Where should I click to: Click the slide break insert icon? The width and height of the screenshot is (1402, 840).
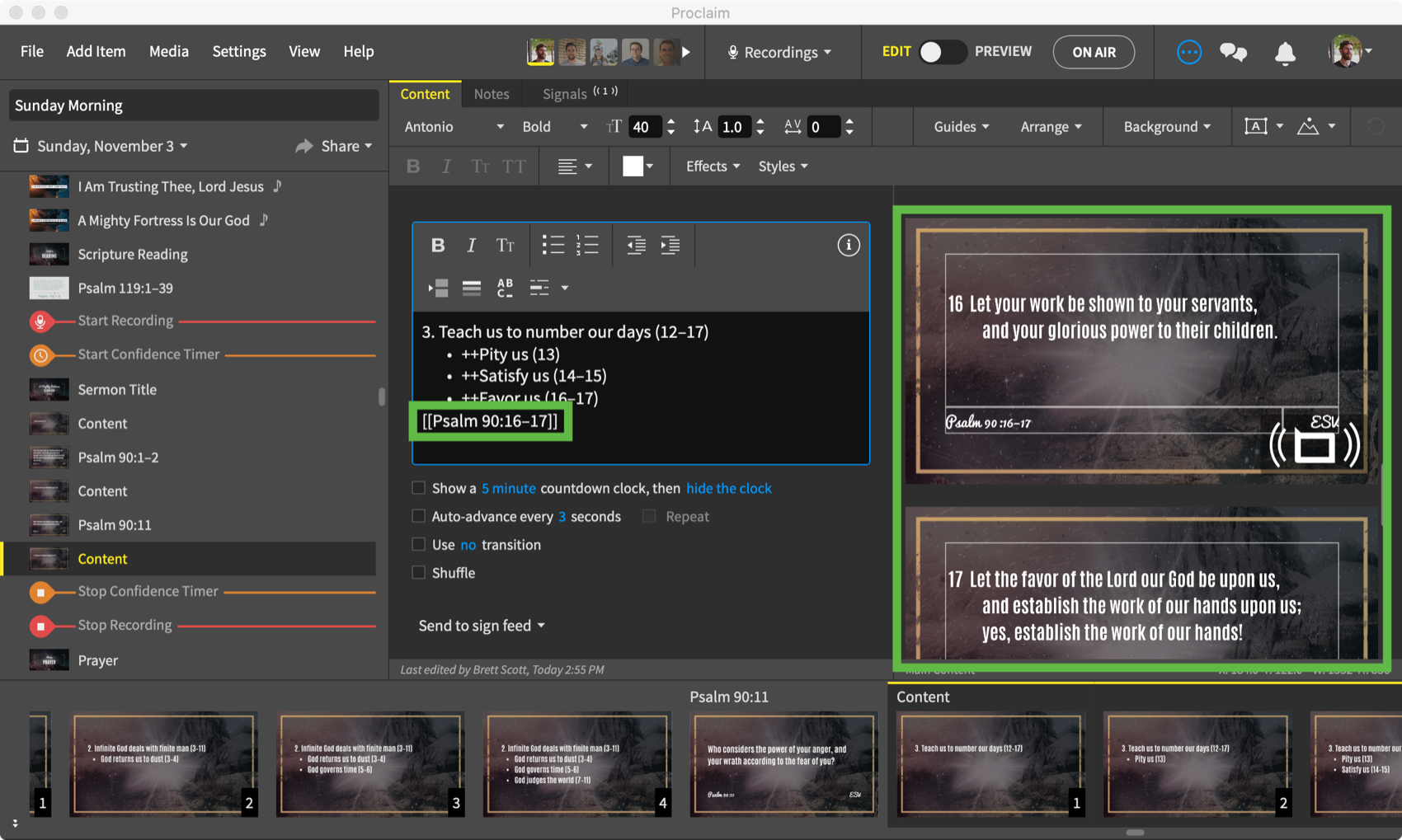[438, 288]
